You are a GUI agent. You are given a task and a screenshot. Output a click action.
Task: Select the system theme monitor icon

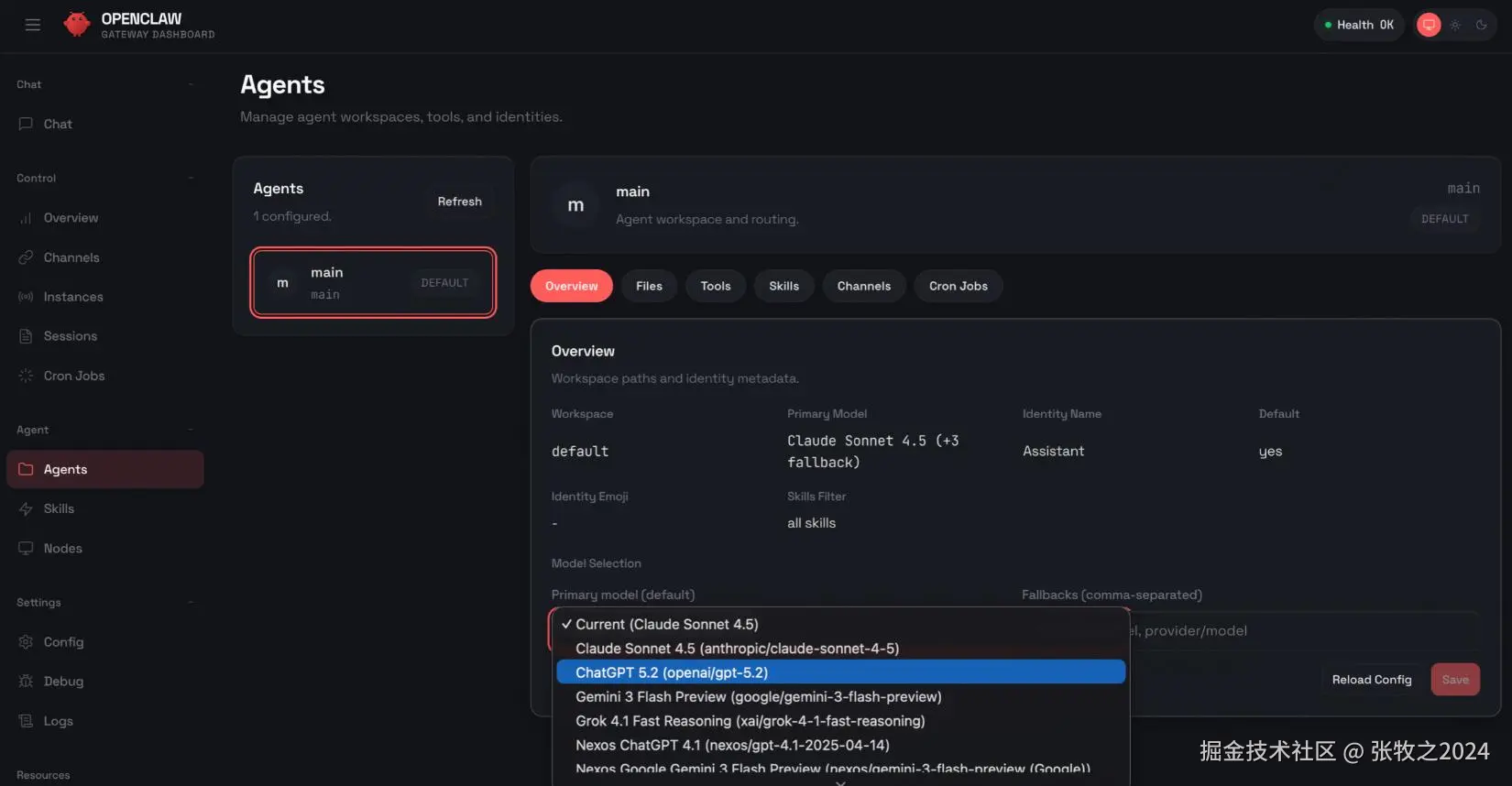click(1429, 25)
